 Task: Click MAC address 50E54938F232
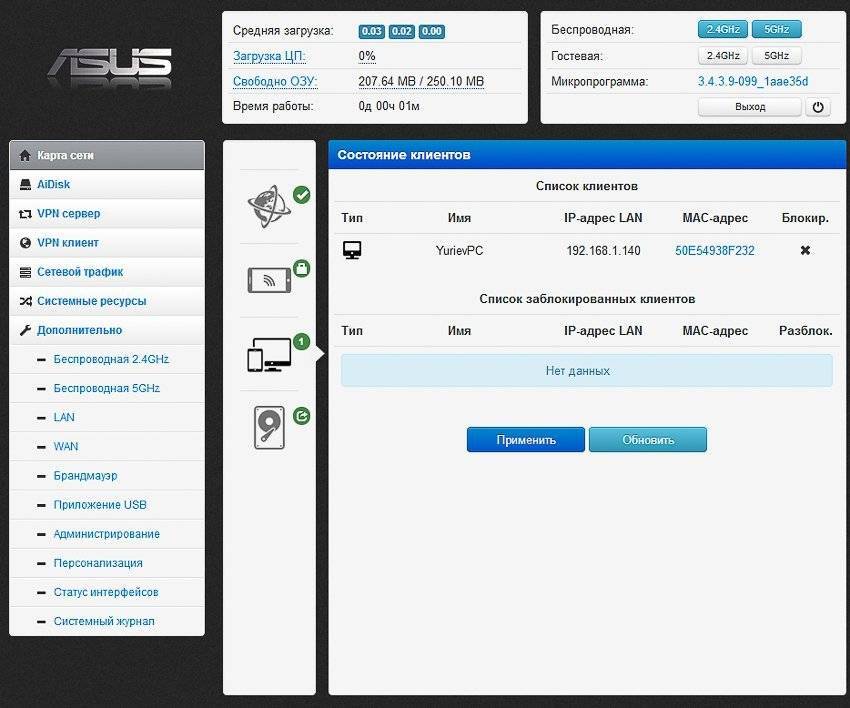point(714,250)
